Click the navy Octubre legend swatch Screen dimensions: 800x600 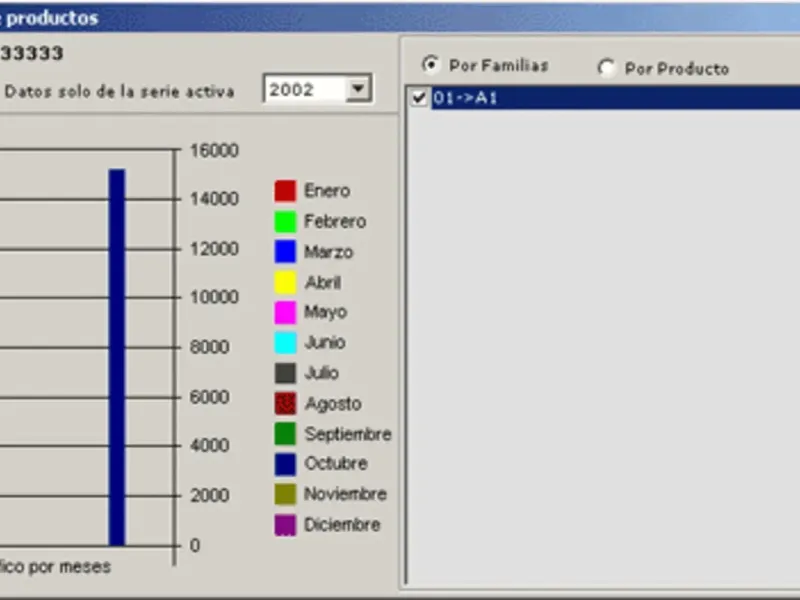point(285,464)
